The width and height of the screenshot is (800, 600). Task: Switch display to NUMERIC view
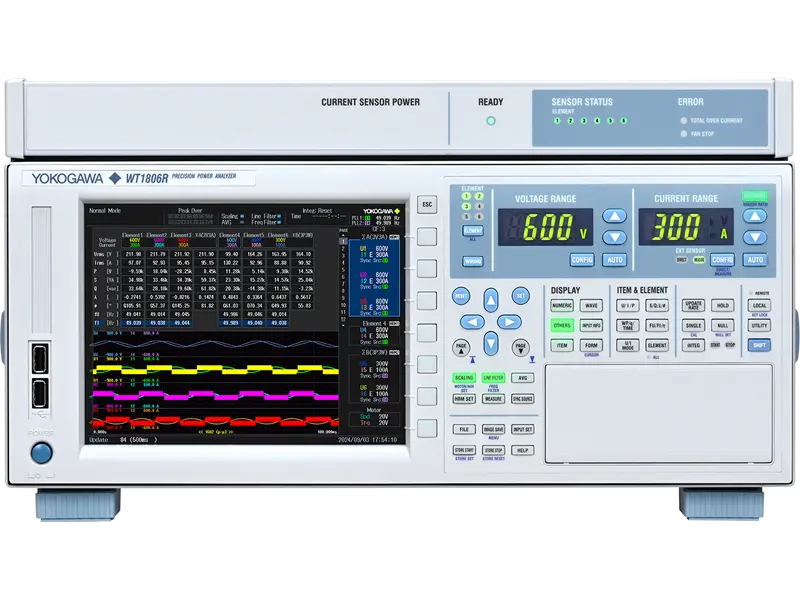click(x=562, y=305)
